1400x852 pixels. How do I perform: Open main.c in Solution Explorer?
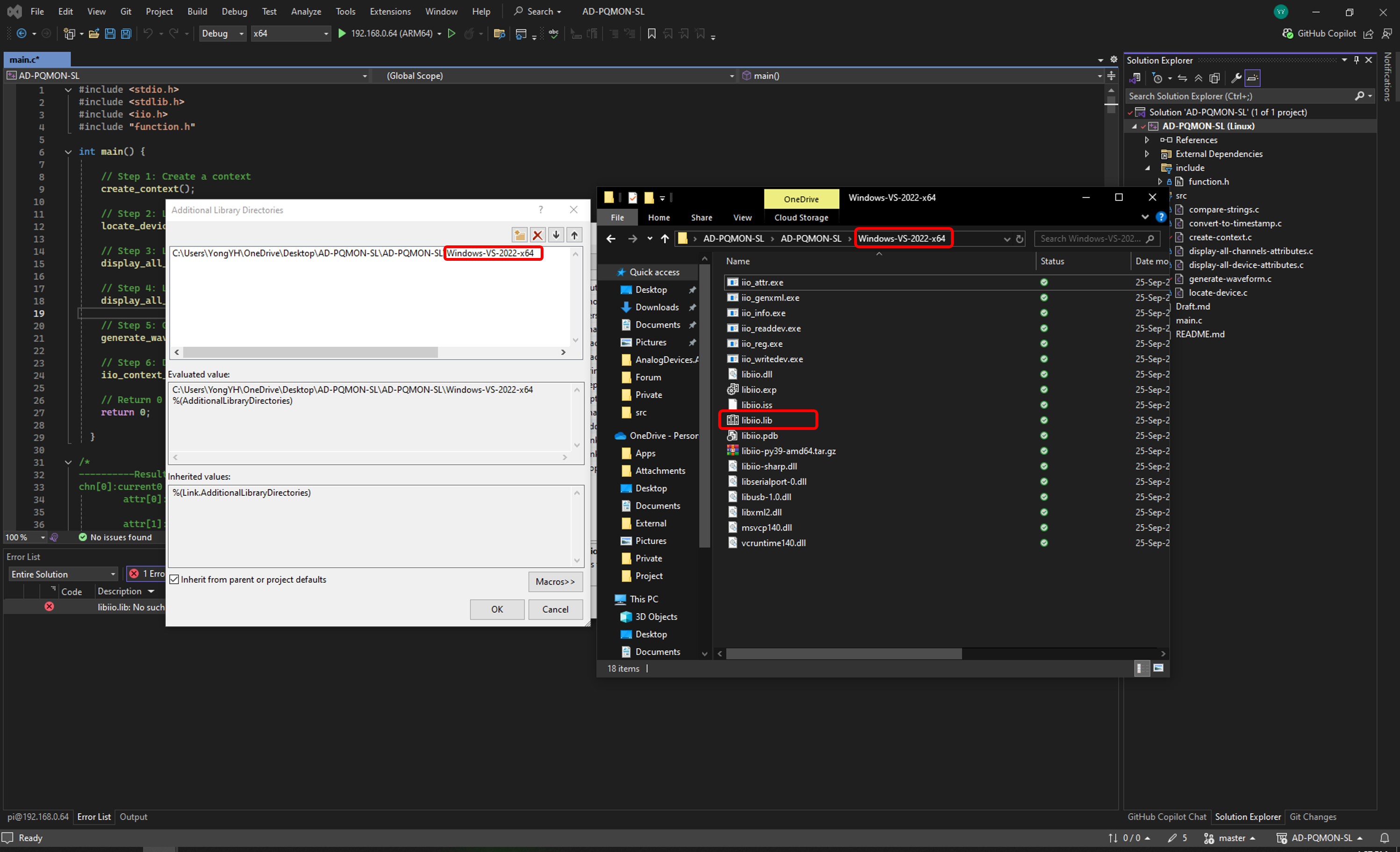[1189, 321]
